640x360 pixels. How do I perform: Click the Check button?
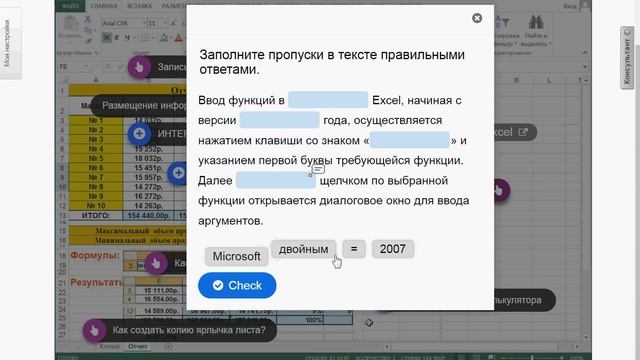pyautogui.click(x=237, y=285)
